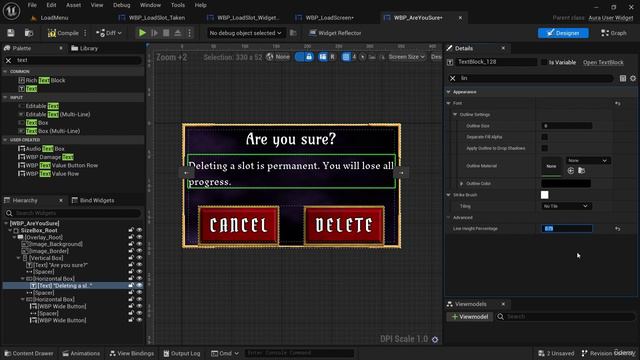Viewport: 640px width, 360px height.
Task: Toggle the designer lock switch
Action: (304, 57)
